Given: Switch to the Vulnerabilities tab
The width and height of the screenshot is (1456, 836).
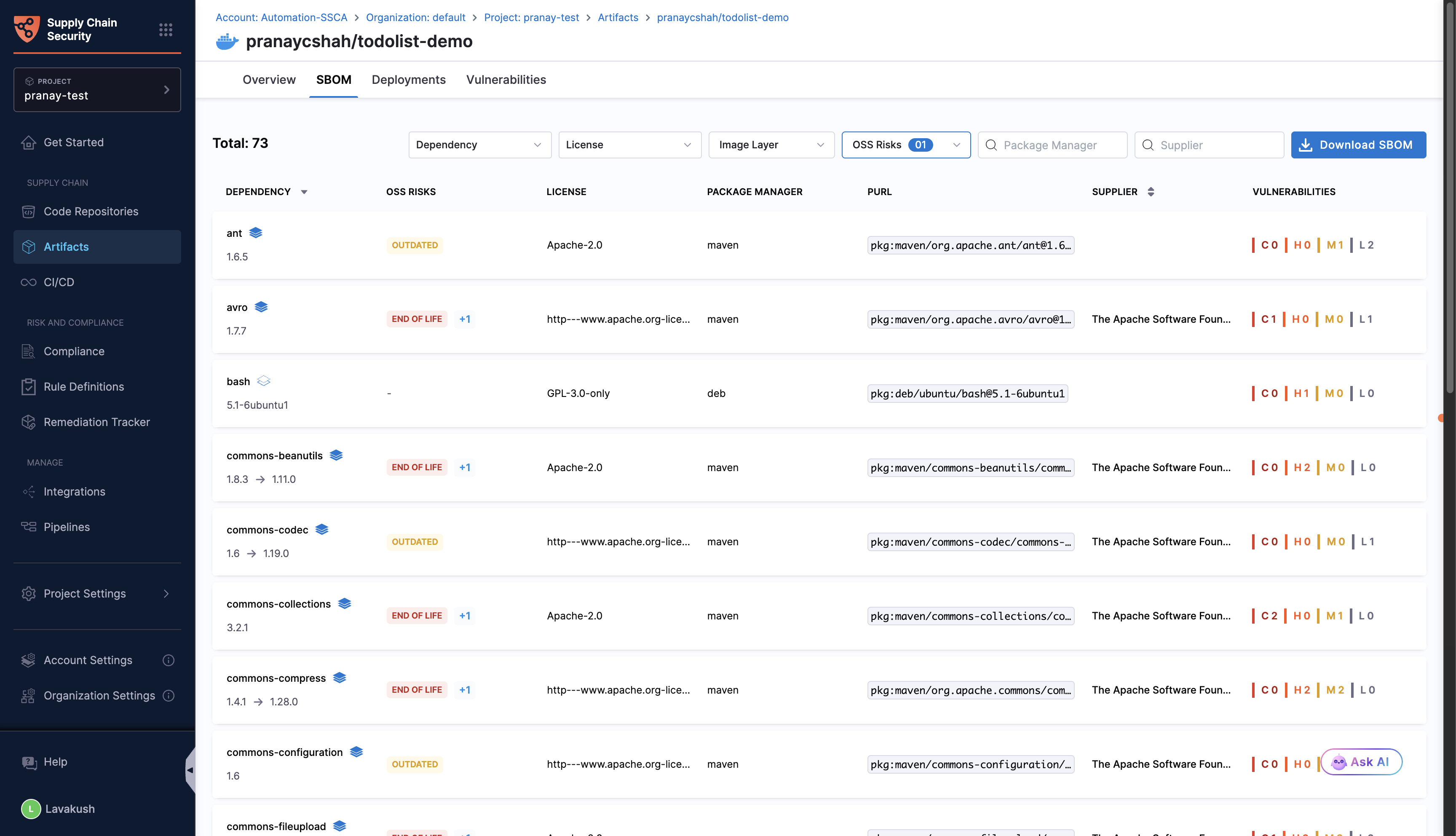Looking at the screenshot, I should click(x=506, y=80).
